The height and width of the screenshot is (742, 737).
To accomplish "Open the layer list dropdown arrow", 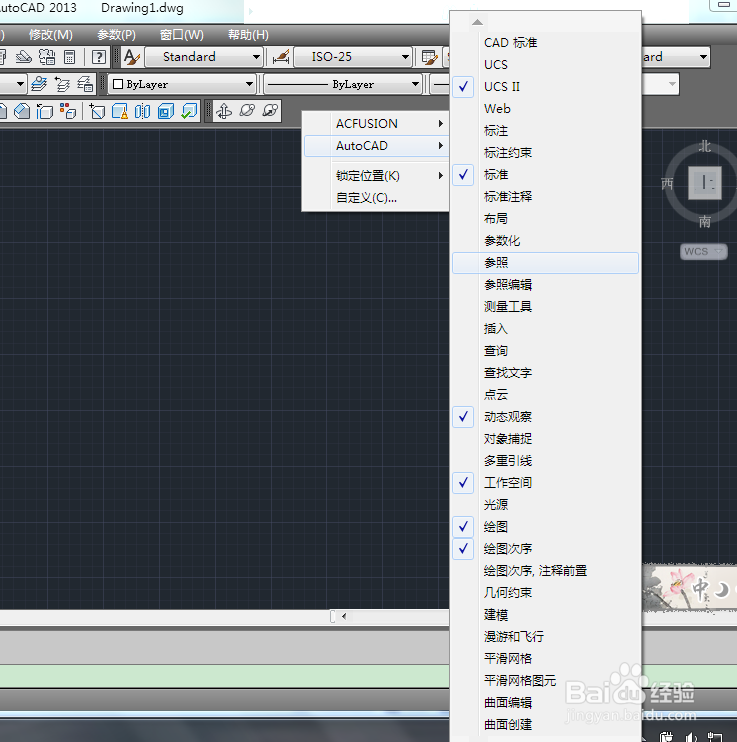I will coord(20,84).
